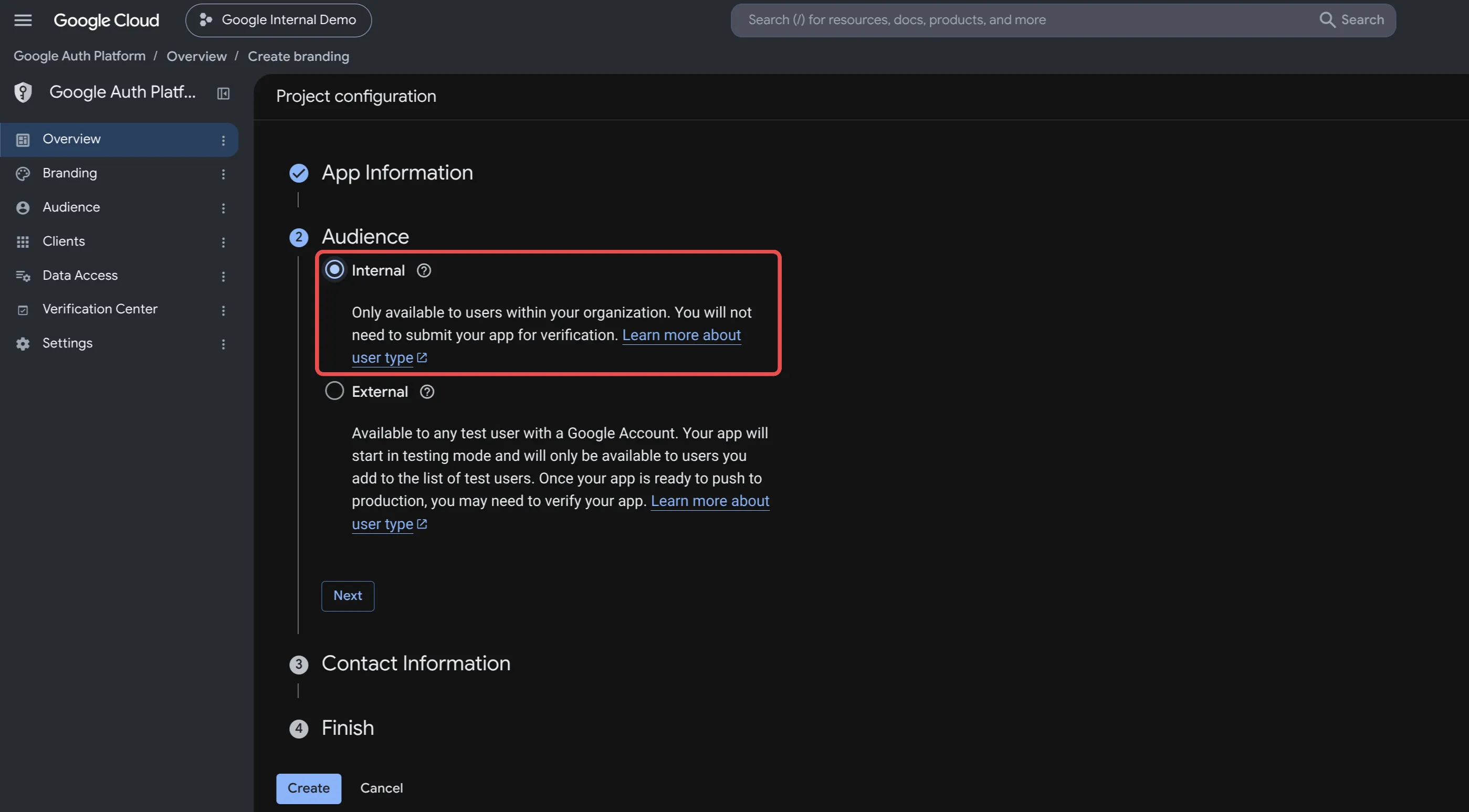The width and height of the screenshot is (1469, 812).
Task: Open more options for Clients
Action: coord(223,242)
